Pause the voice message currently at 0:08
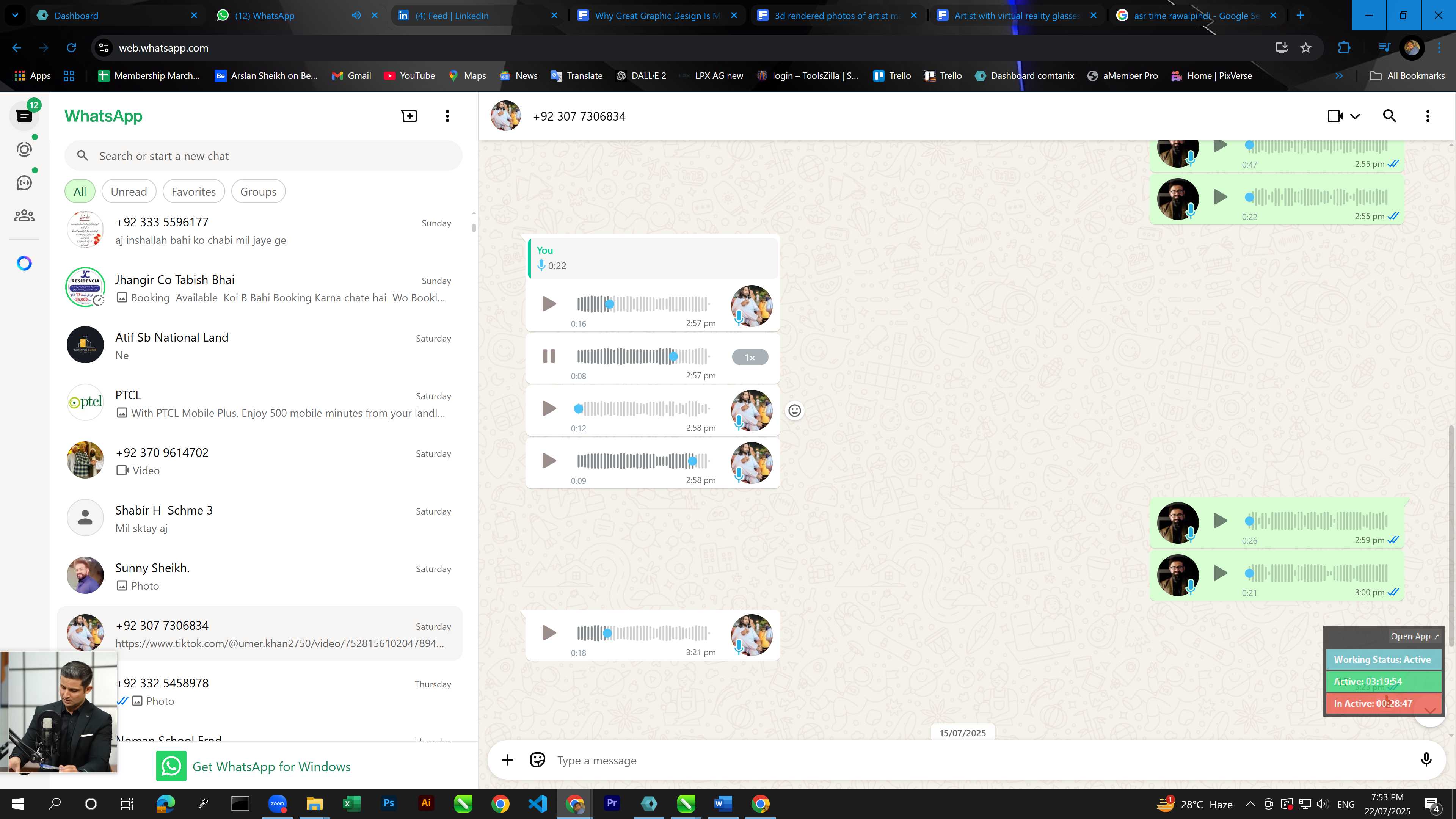1456x819 pixels. pos(549,356)
